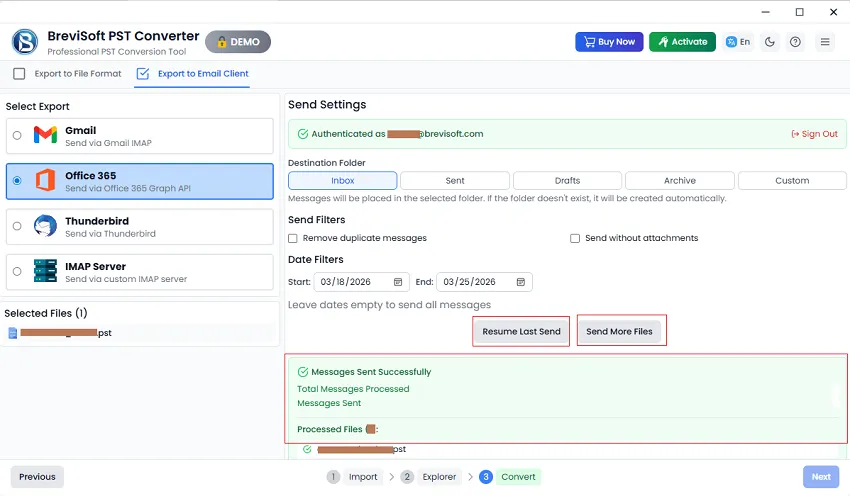
Task: Open the hamburger menu
Action: tap(825, 42)
